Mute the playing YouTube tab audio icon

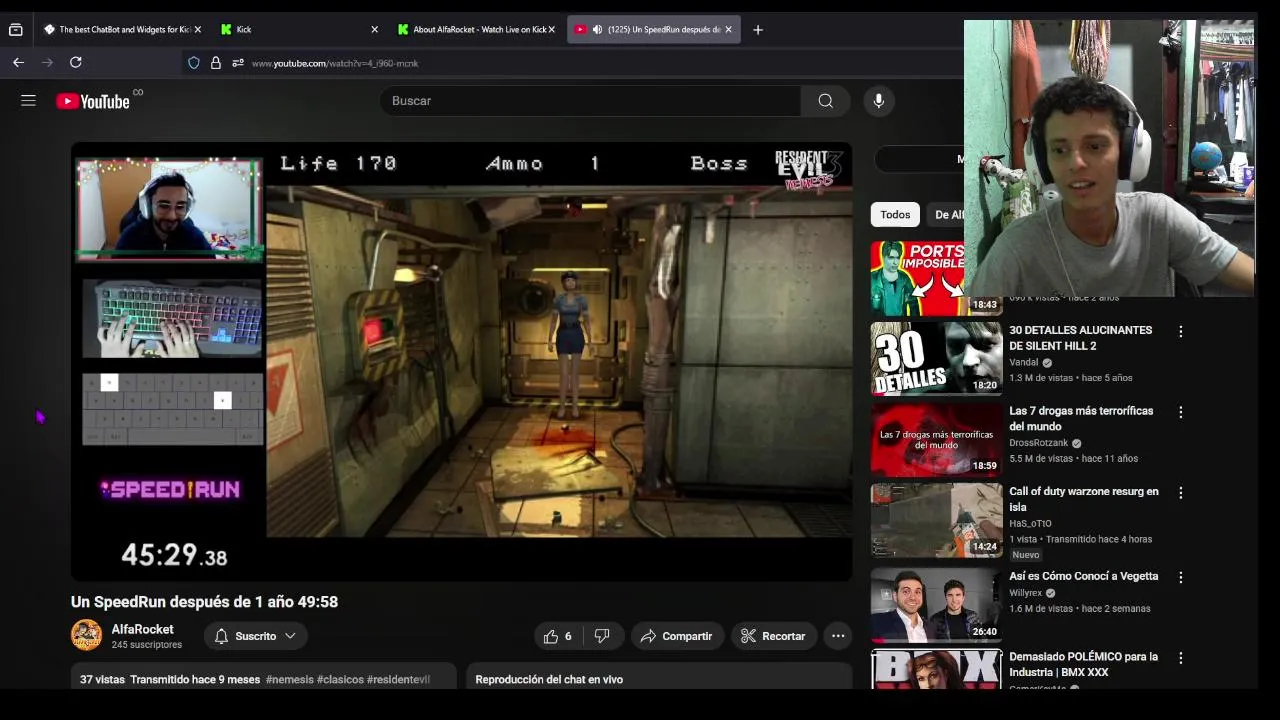tap(597, 29)
